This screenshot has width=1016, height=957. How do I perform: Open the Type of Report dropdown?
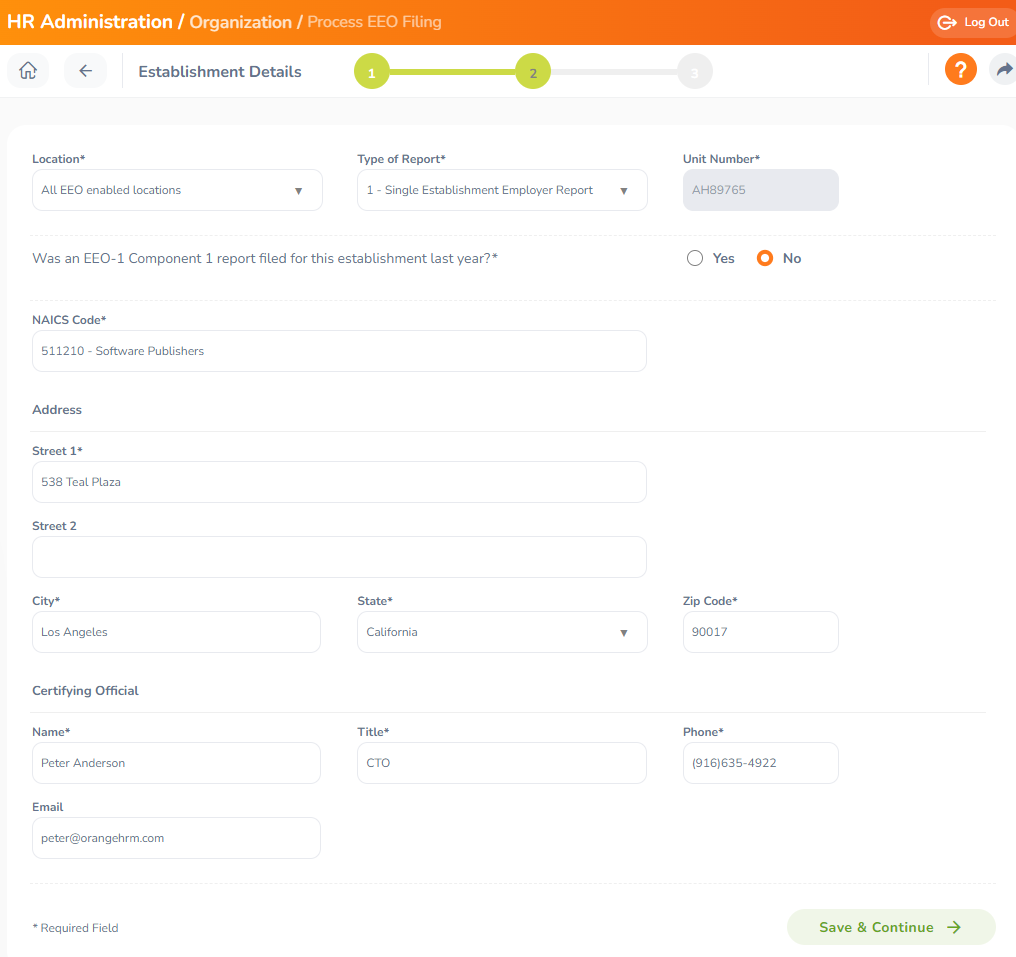coord(502,190)
